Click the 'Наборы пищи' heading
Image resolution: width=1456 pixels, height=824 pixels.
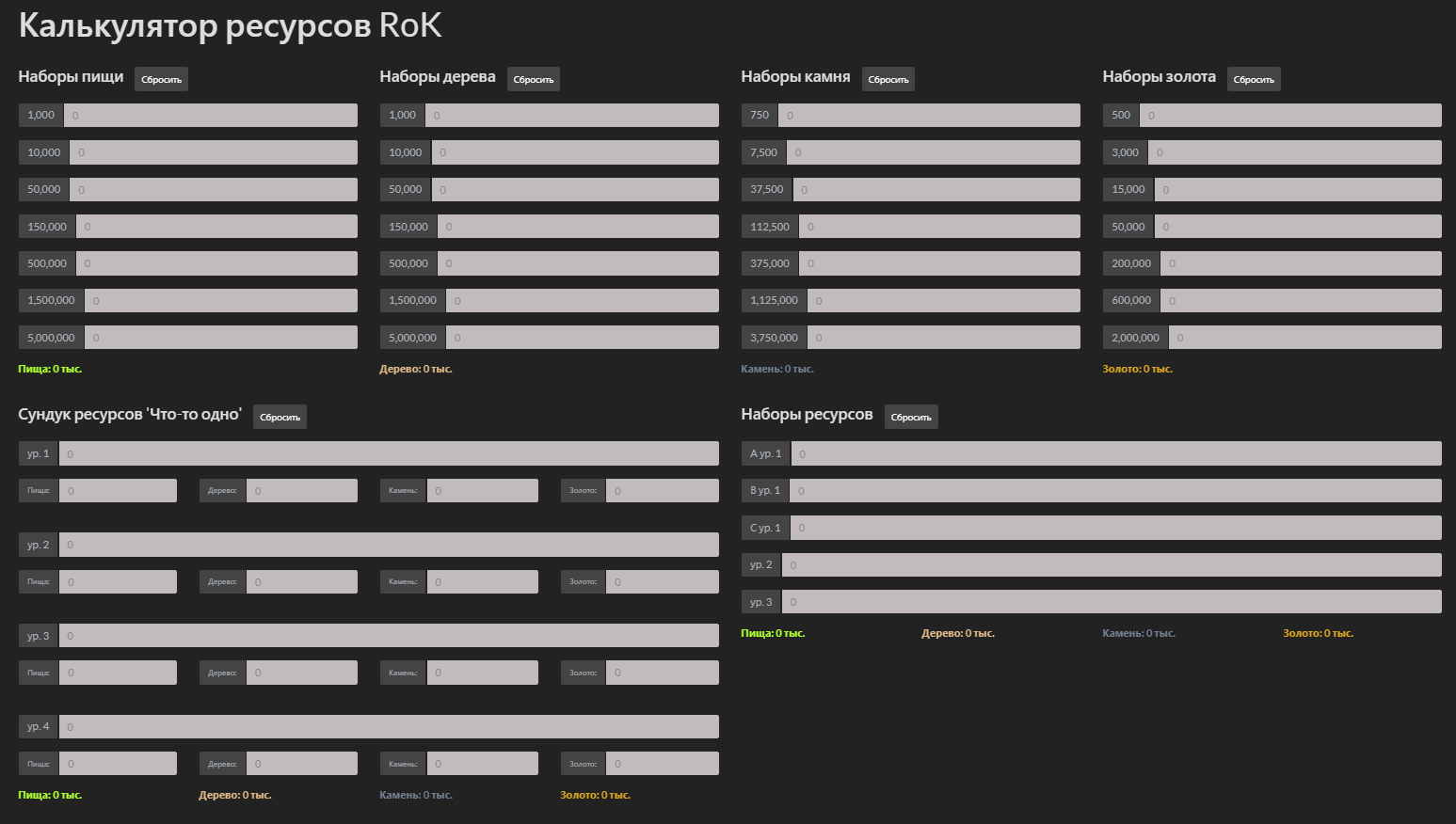coord(72,77)
